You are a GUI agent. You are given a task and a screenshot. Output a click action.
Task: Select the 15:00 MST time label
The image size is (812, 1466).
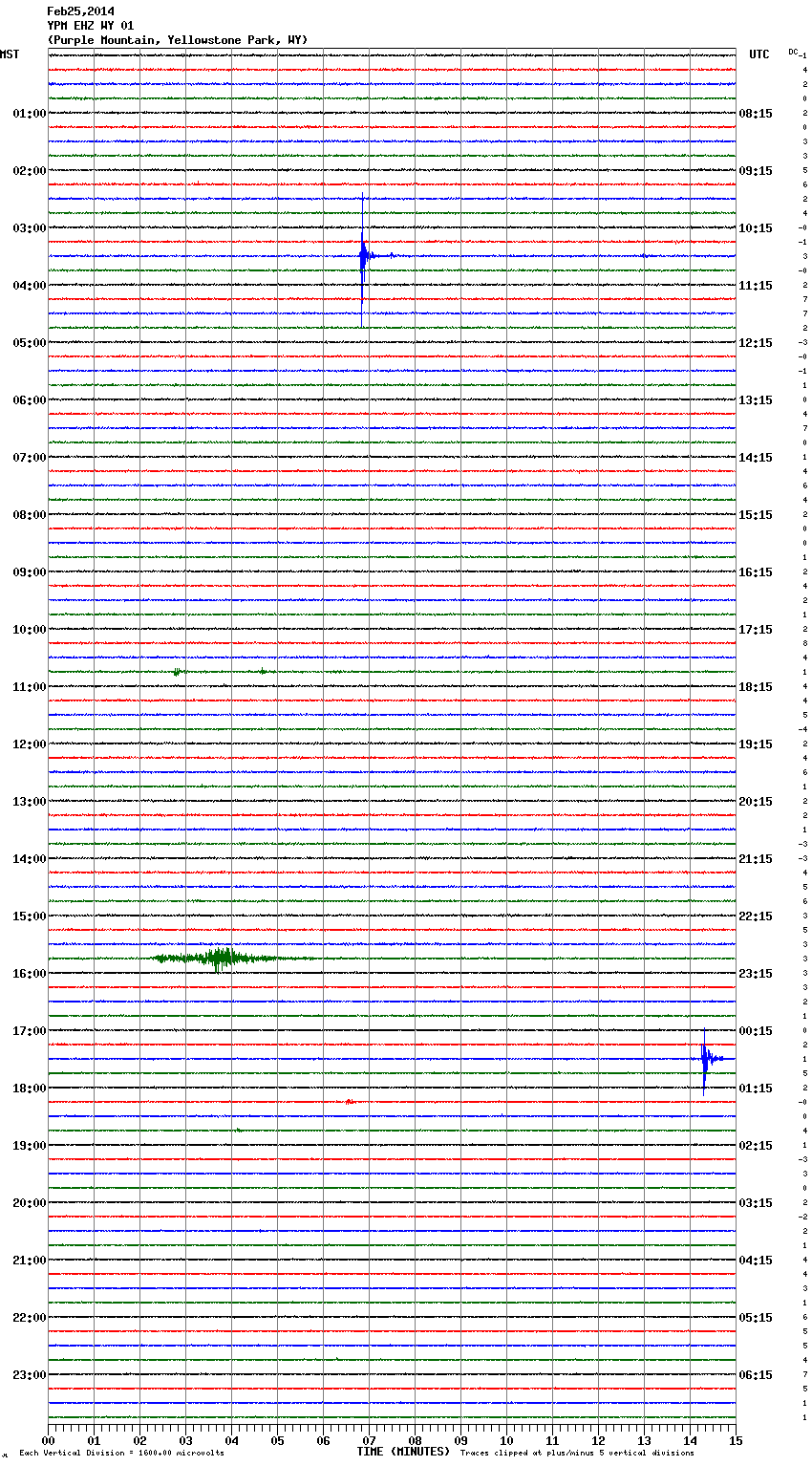click(x=30, y=916)
